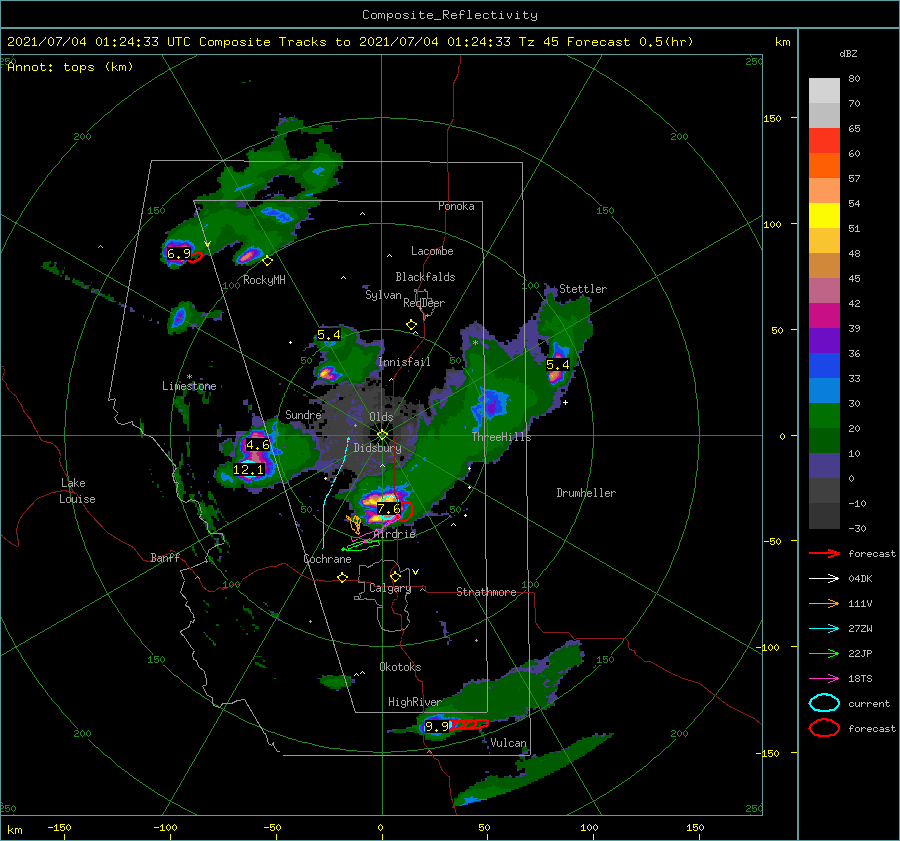Click the Airdrie city label
The height and width of the screenshot is (841, 900).
pos(395,534)
